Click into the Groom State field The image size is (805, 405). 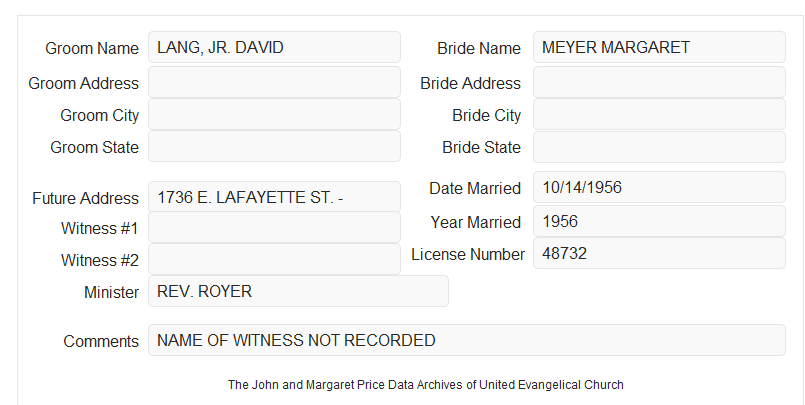pos(274,146)
